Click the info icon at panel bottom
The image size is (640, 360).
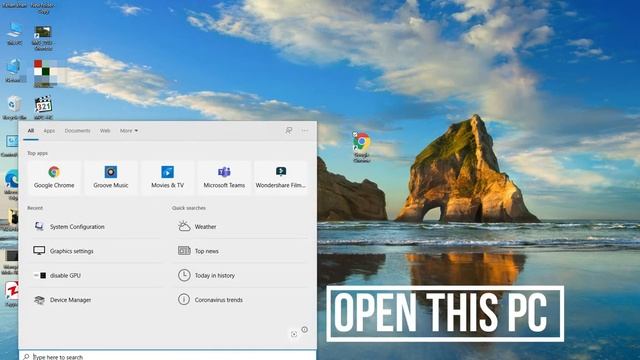(304, 329)
